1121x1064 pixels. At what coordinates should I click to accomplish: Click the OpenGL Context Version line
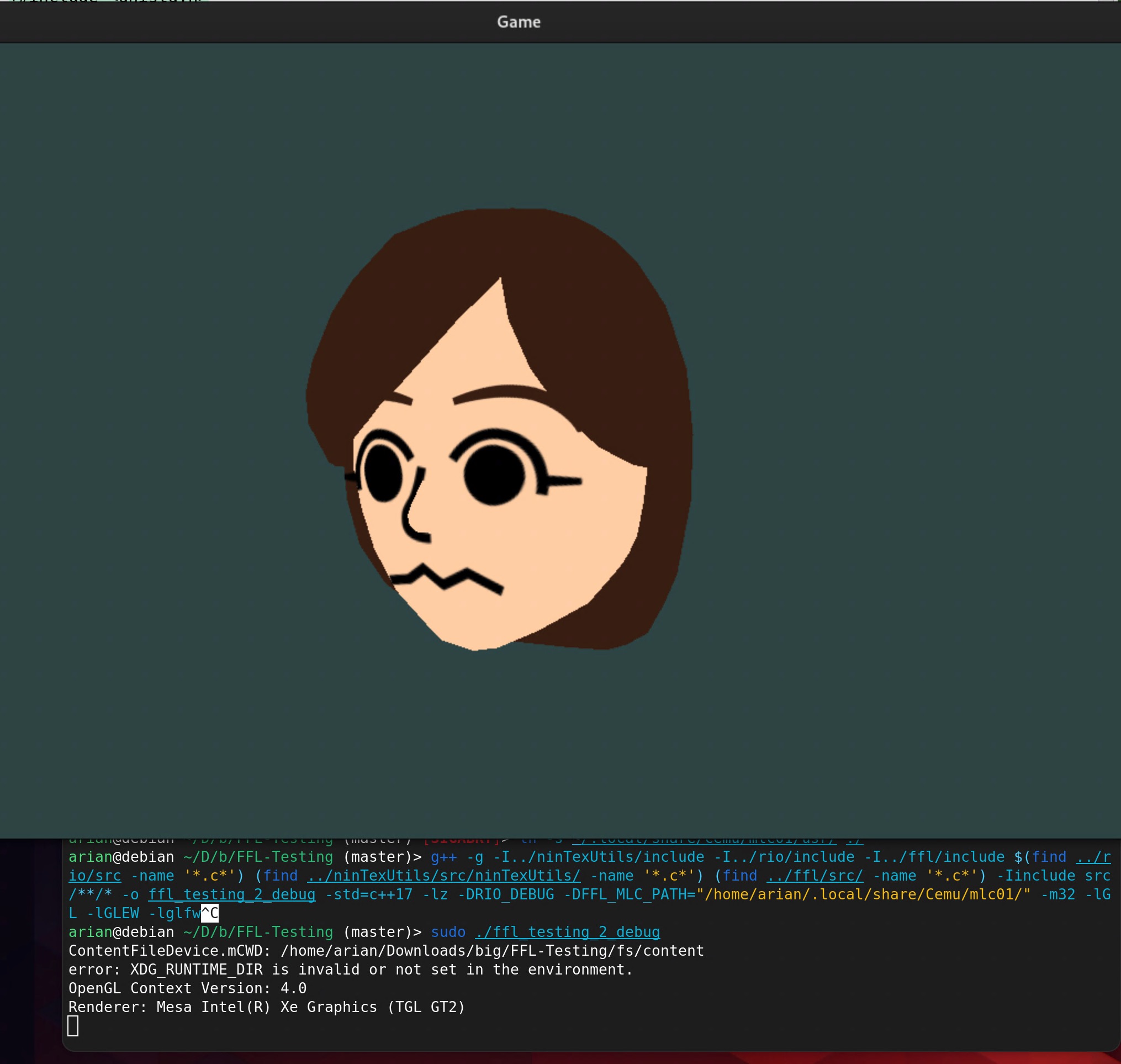tap(187, 988)
